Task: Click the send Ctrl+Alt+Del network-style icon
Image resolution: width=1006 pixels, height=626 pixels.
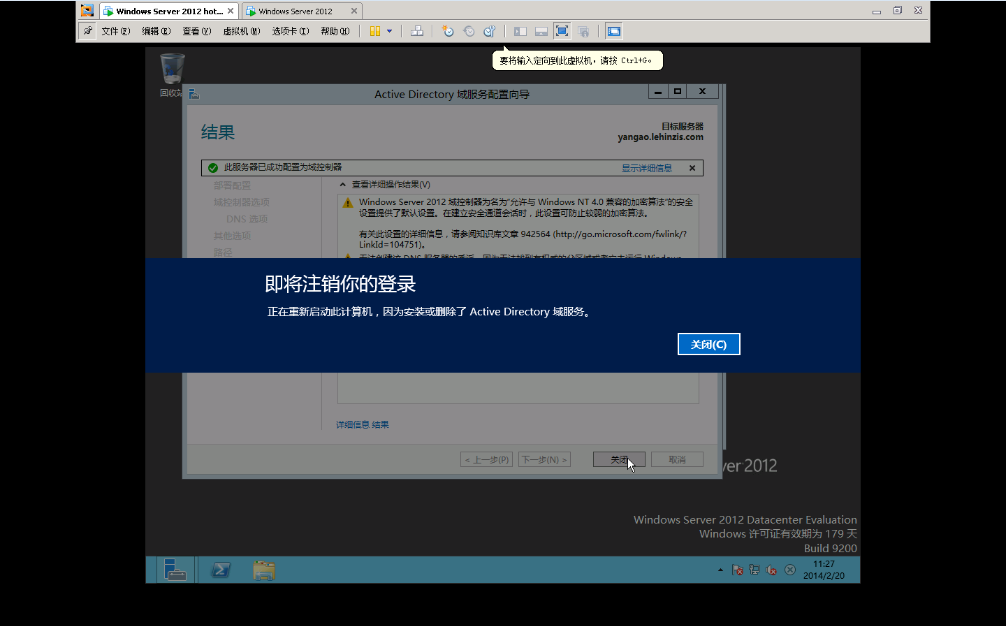Action: [417, 31]
